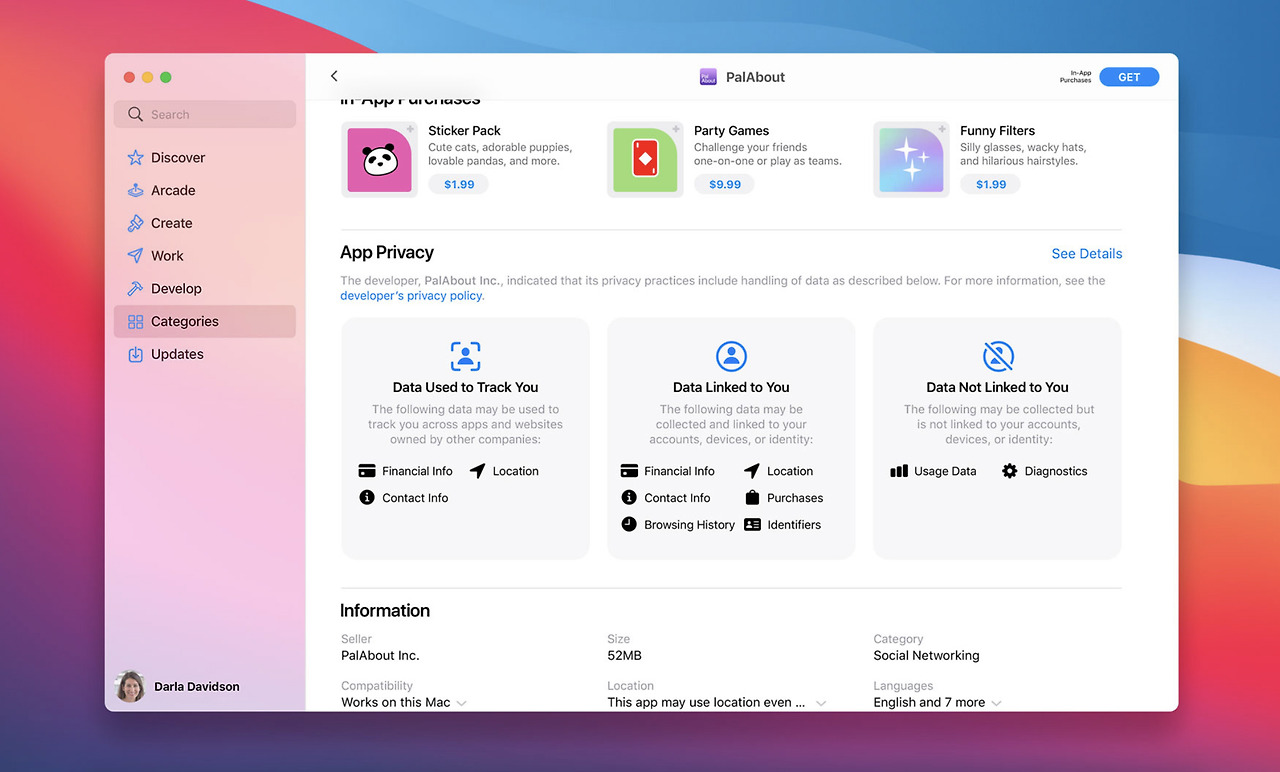Click the 'Funny Filters' title
This screenshot has height=772, width=1280.
998,131
